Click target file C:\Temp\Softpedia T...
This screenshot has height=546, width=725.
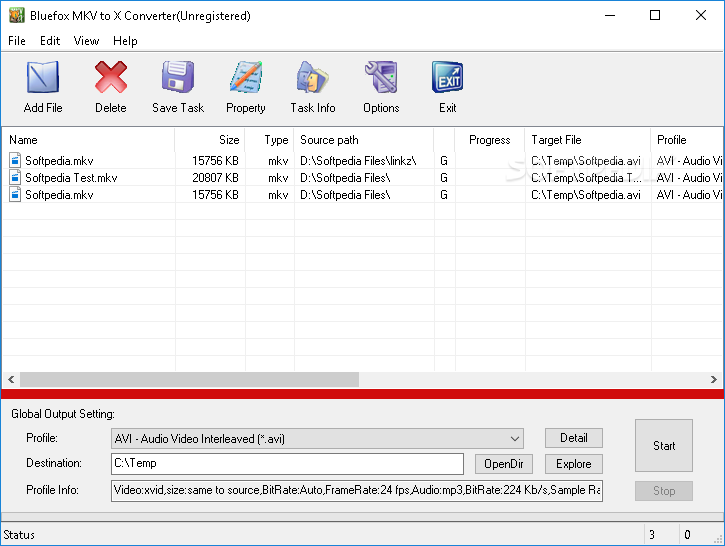pyautogui.click(x=586, y=178)
